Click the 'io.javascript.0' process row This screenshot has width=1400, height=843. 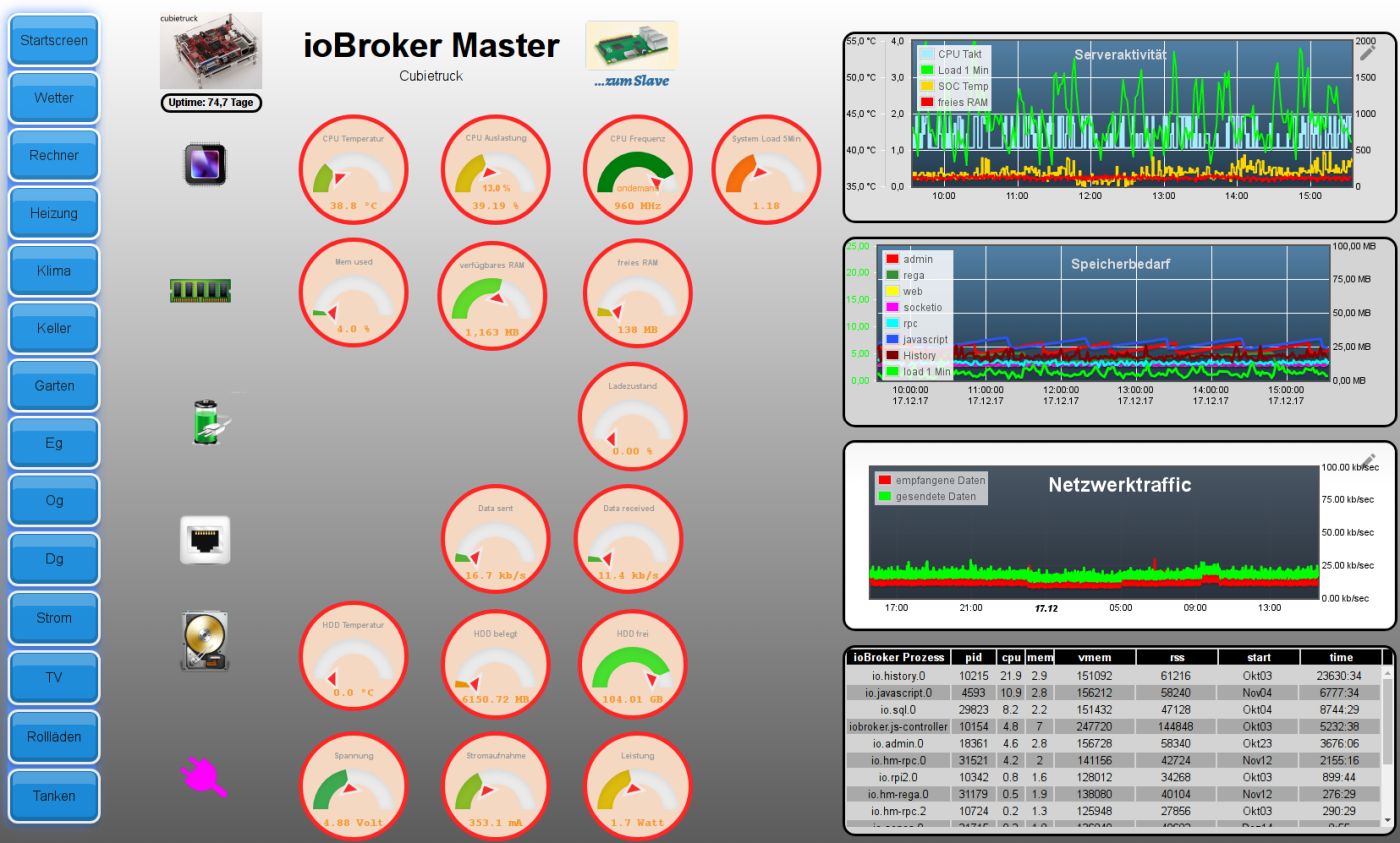pos(1114,692)
